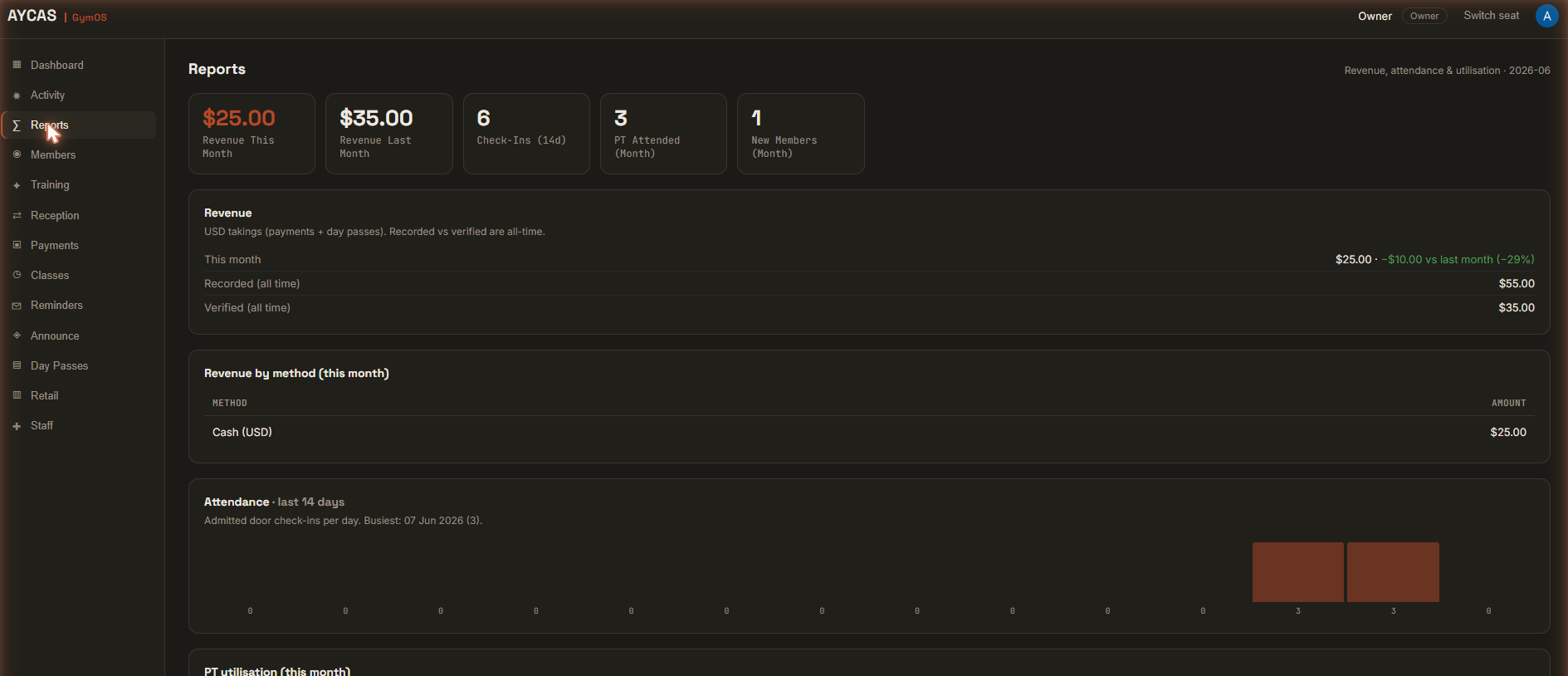Click the Retail sidebar icon

(17, 395)
